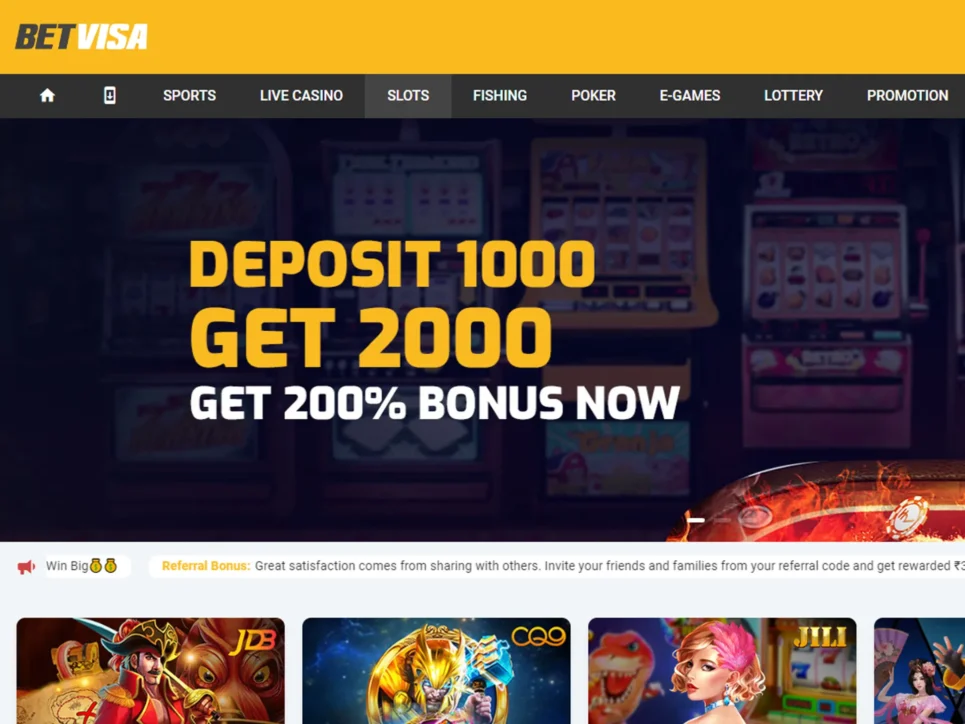Open the Live Casino section
965x724 pixels.
pos(301,95)
